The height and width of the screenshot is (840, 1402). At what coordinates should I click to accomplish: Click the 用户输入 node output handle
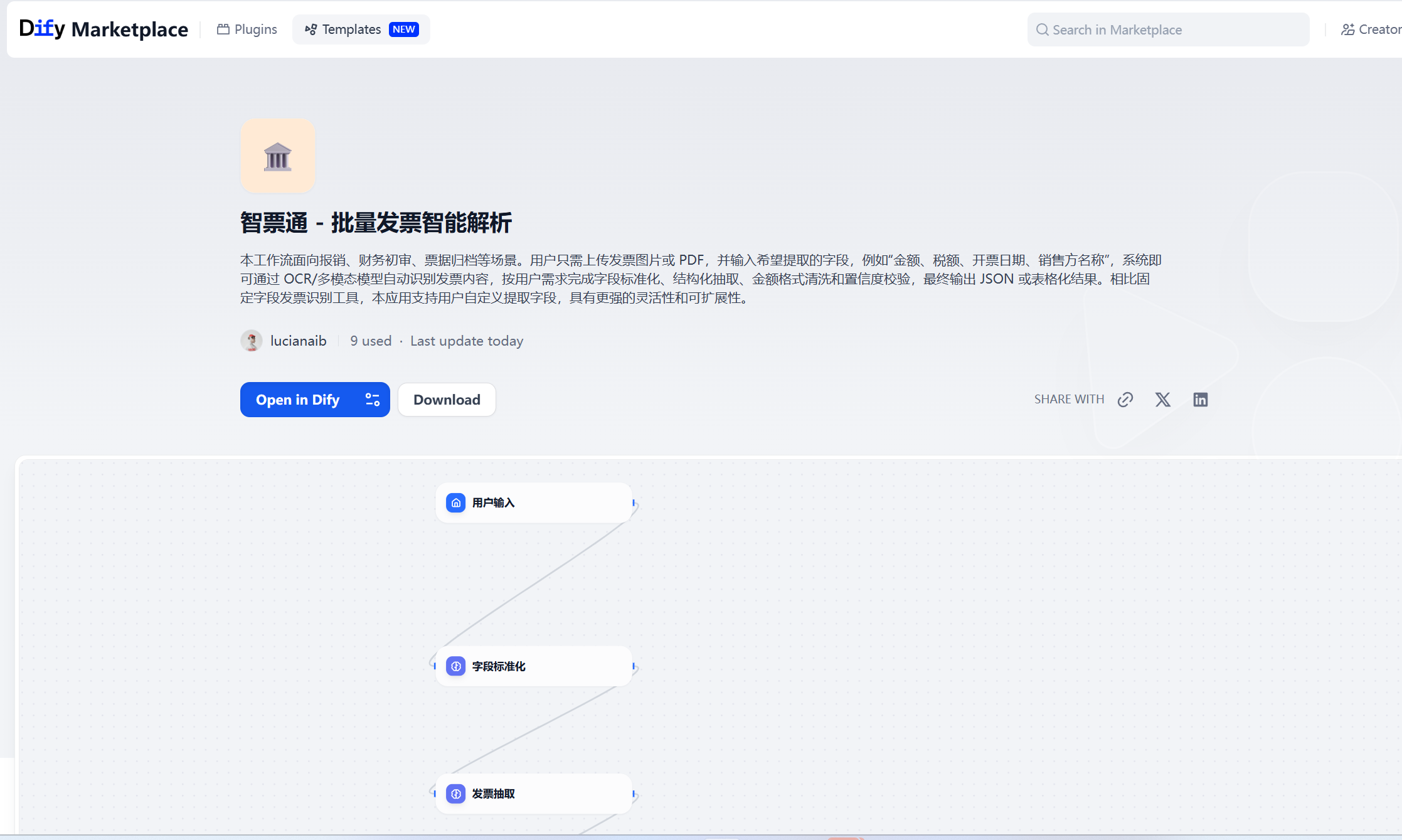point(634,503)
